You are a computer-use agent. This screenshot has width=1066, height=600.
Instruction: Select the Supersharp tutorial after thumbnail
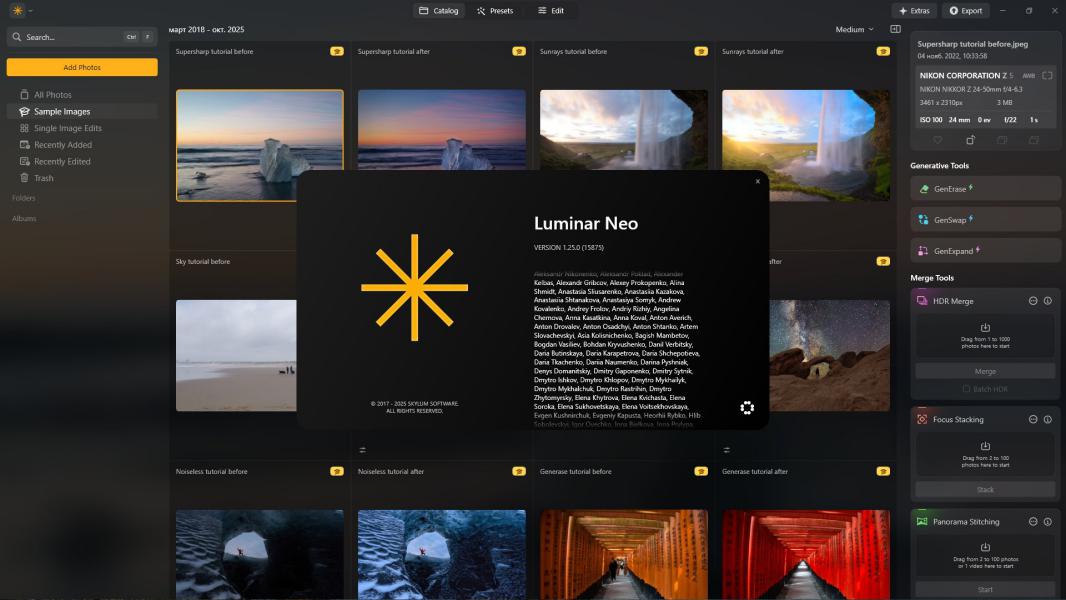point(441,145)
